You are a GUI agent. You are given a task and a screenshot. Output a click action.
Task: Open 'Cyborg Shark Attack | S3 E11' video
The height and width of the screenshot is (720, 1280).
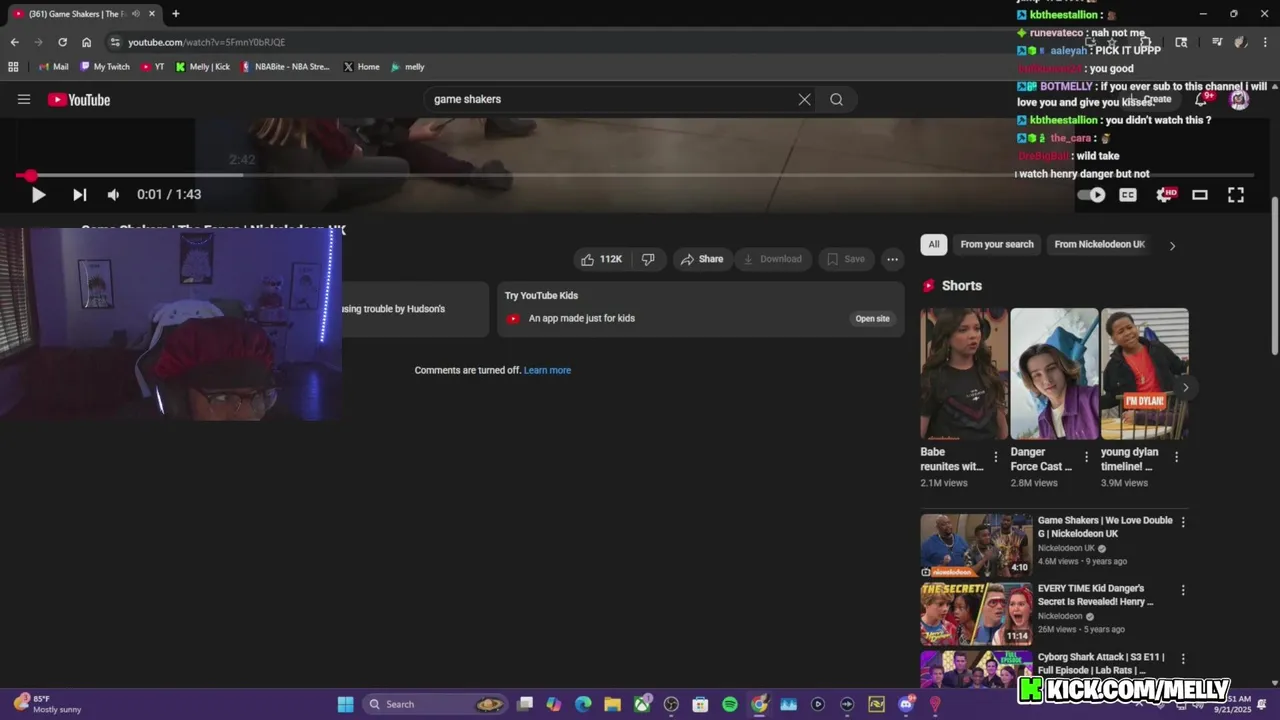[x=1101, y=663]
